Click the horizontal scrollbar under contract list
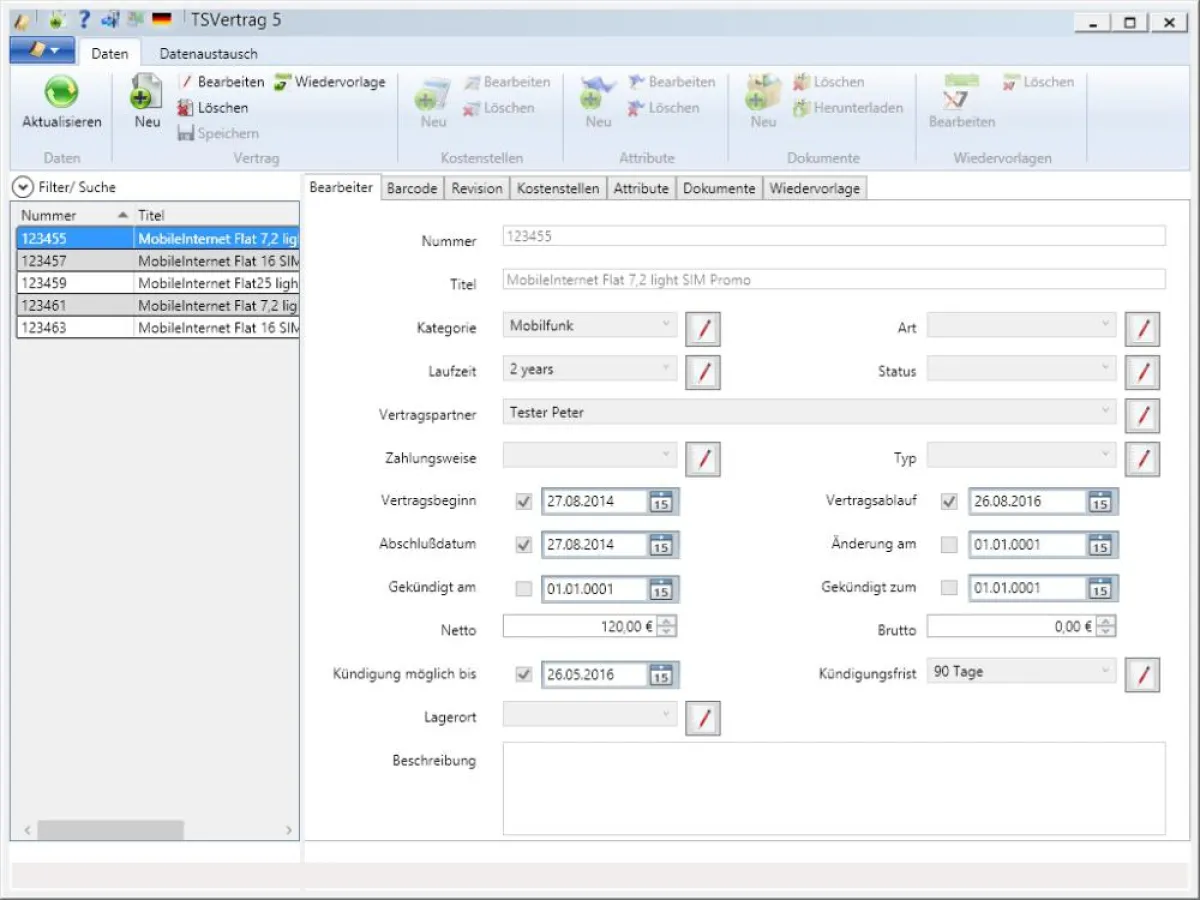This screenshot has width=1200, height=900. click(110, 830)
